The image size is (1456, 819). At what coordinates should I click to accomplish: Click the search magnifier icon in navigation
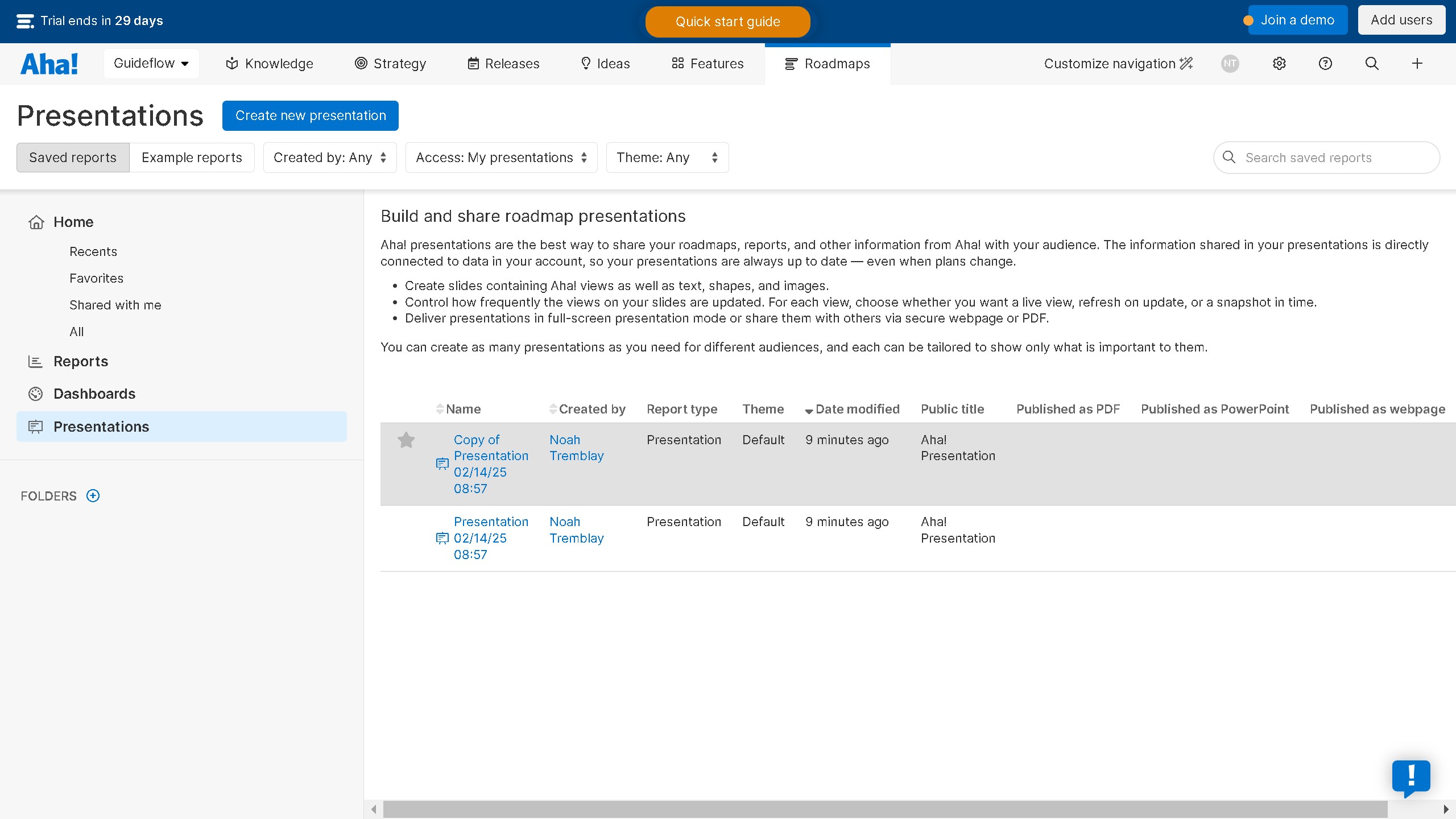pos(1372,64)
